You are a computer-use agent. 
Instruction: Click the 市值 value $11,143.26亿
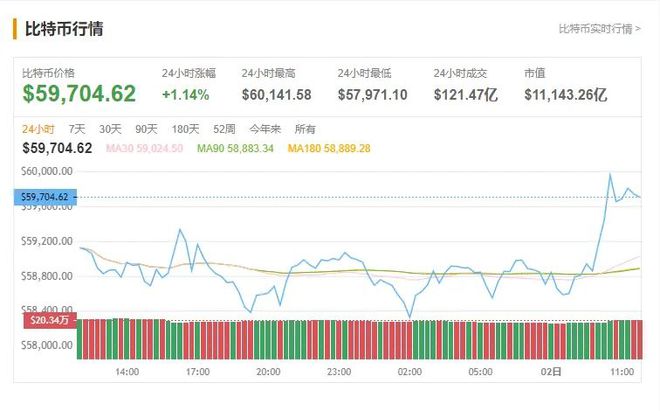pos(566,95)
